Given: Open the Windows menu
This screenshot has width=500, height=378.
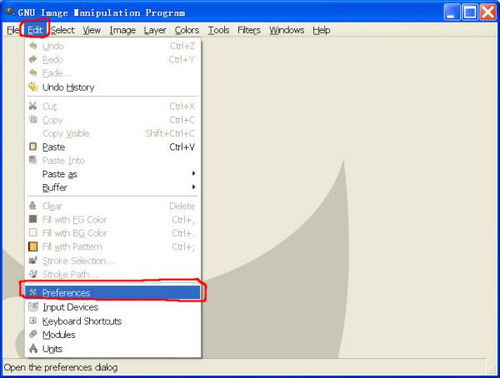Looking at the screenshot, I should click(287, 30).
